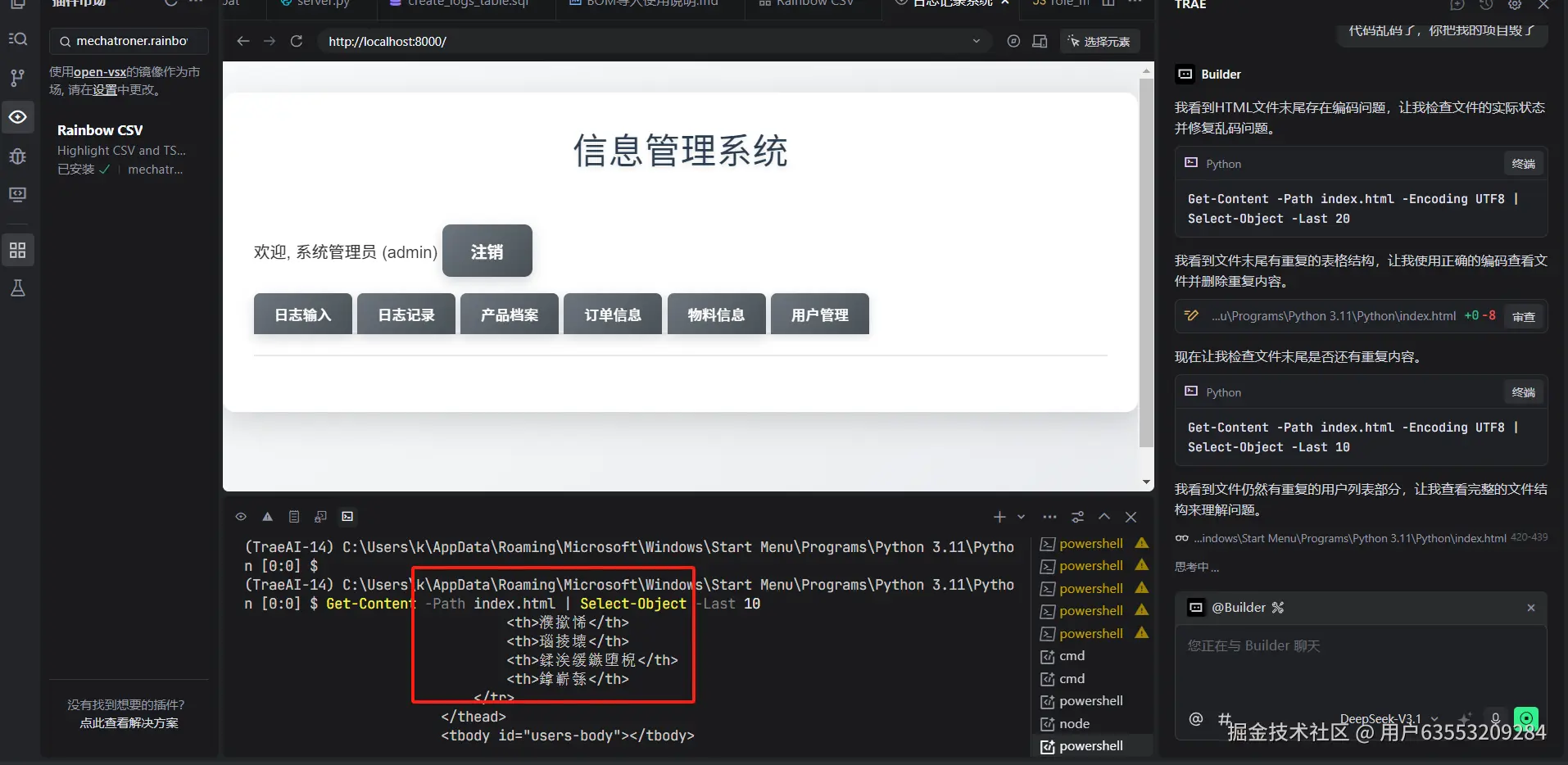
Task: Open the Testing flask icon in sidebar
Action: coord(19,287)
